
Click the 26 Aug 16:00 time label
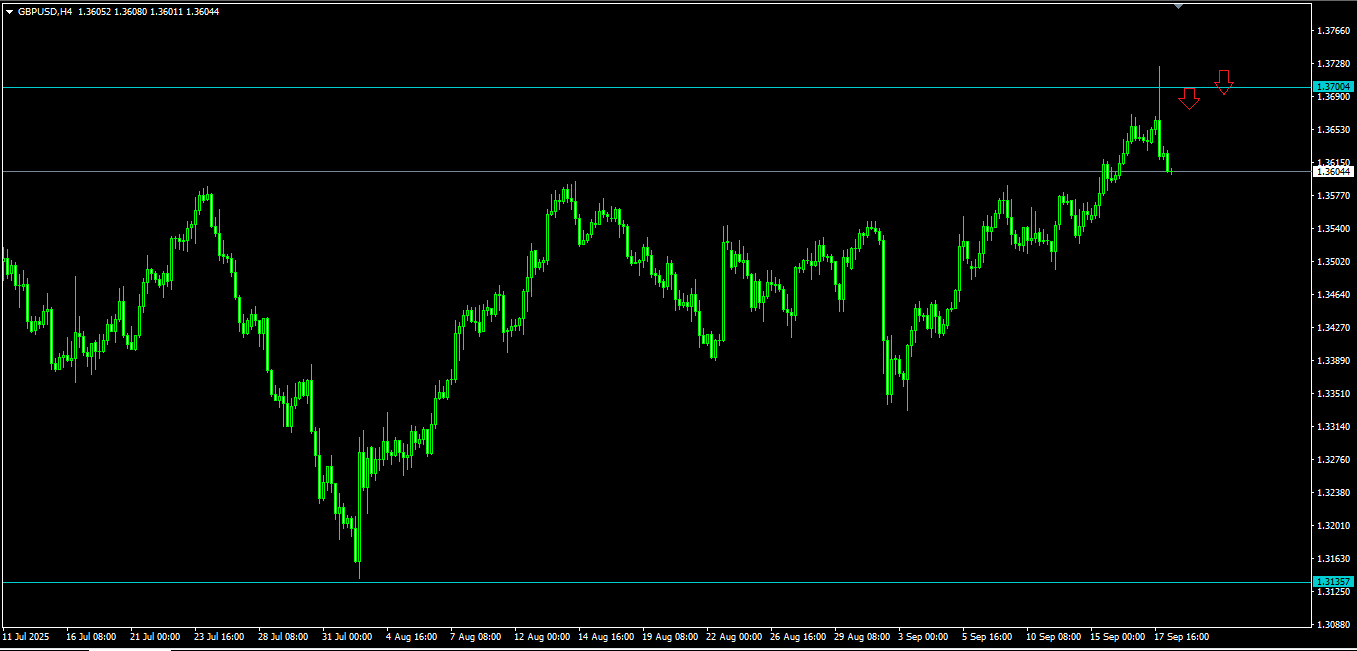pos(797,636)
